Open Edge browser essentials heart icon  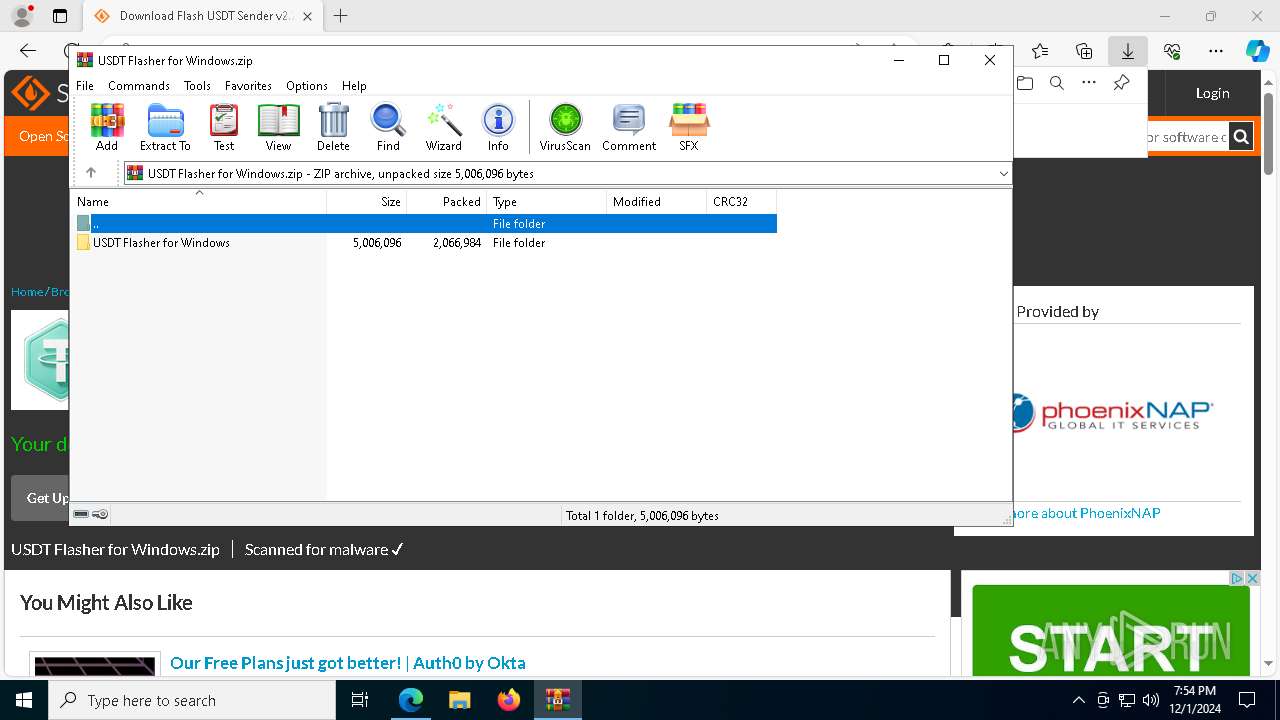click(1172, 51)
